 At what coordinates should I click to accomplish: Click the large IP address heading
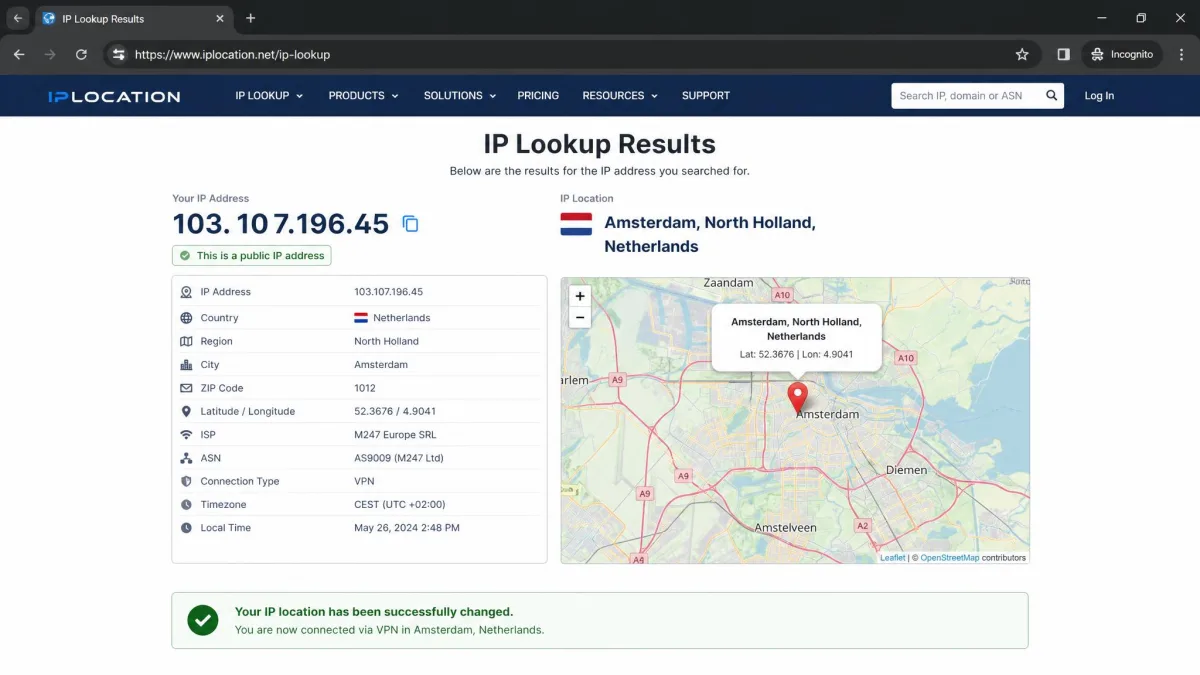point(281,224)
